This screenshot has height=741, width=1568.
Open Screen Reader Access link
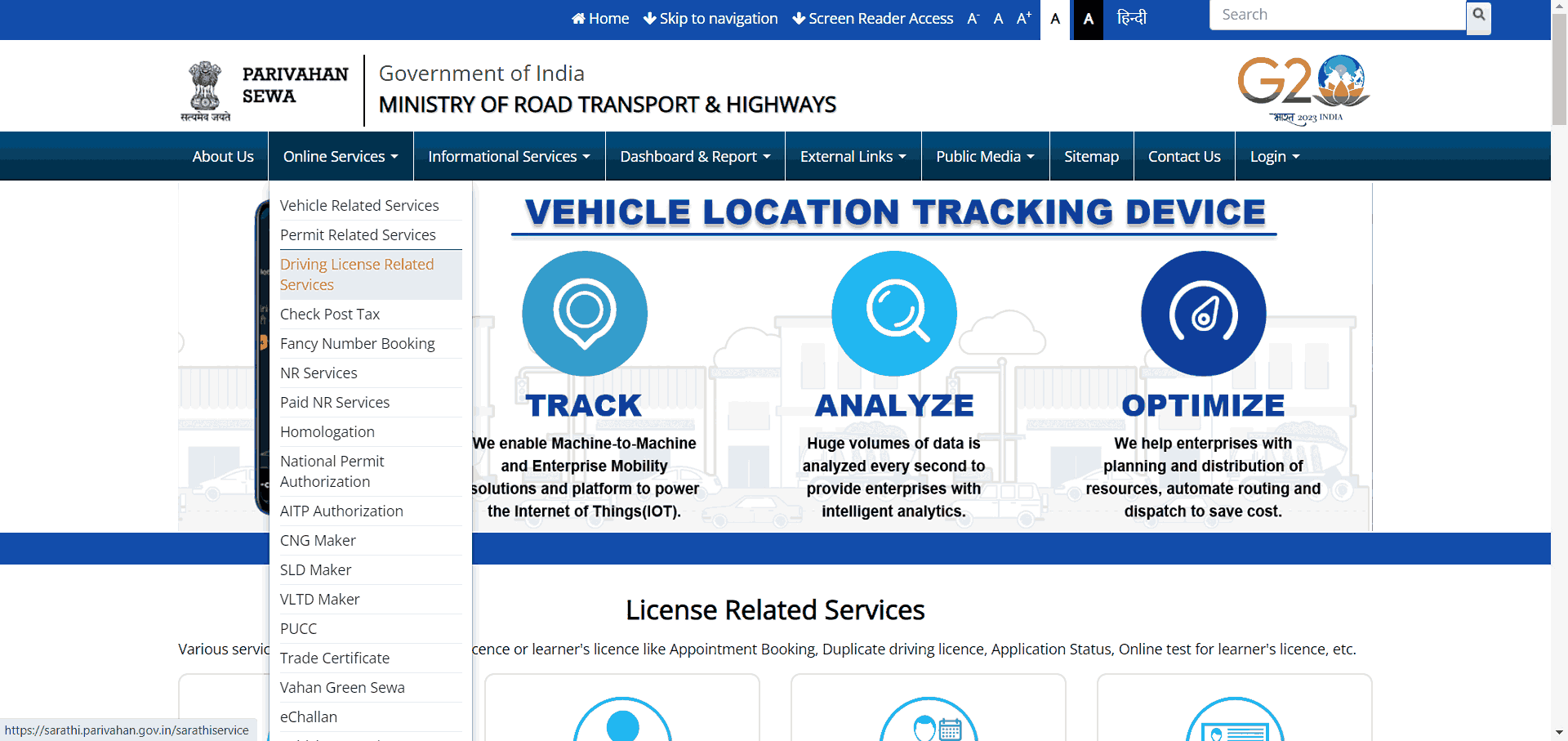click(873, 18)
